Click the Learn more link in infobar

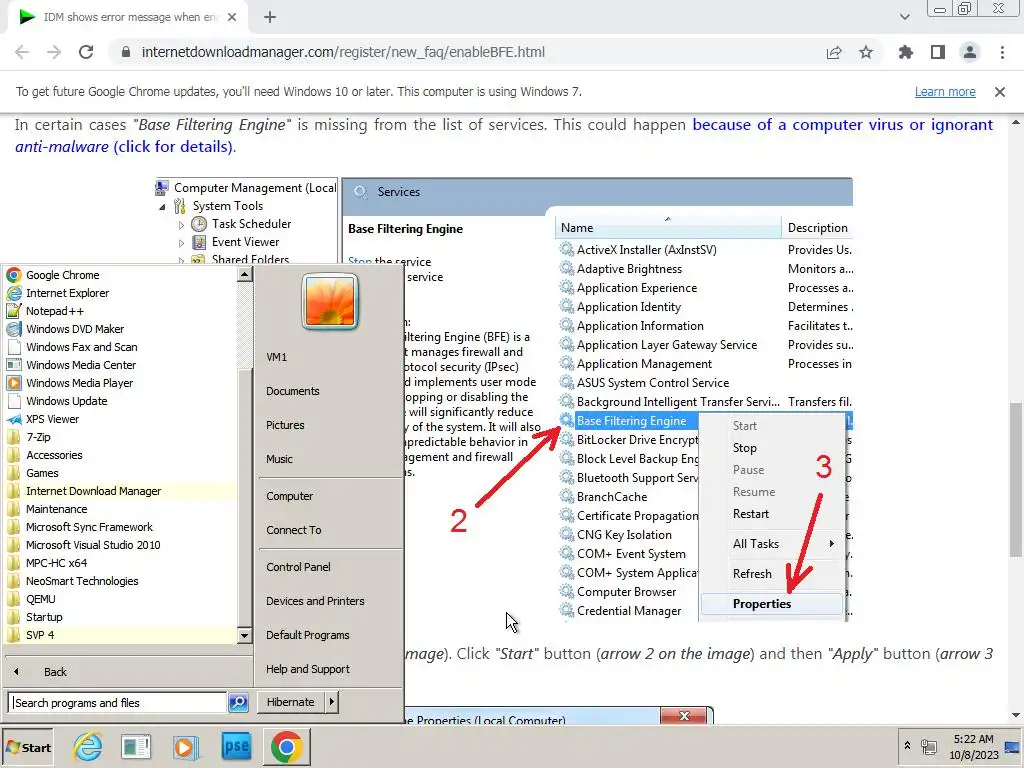tap(945, 92)
